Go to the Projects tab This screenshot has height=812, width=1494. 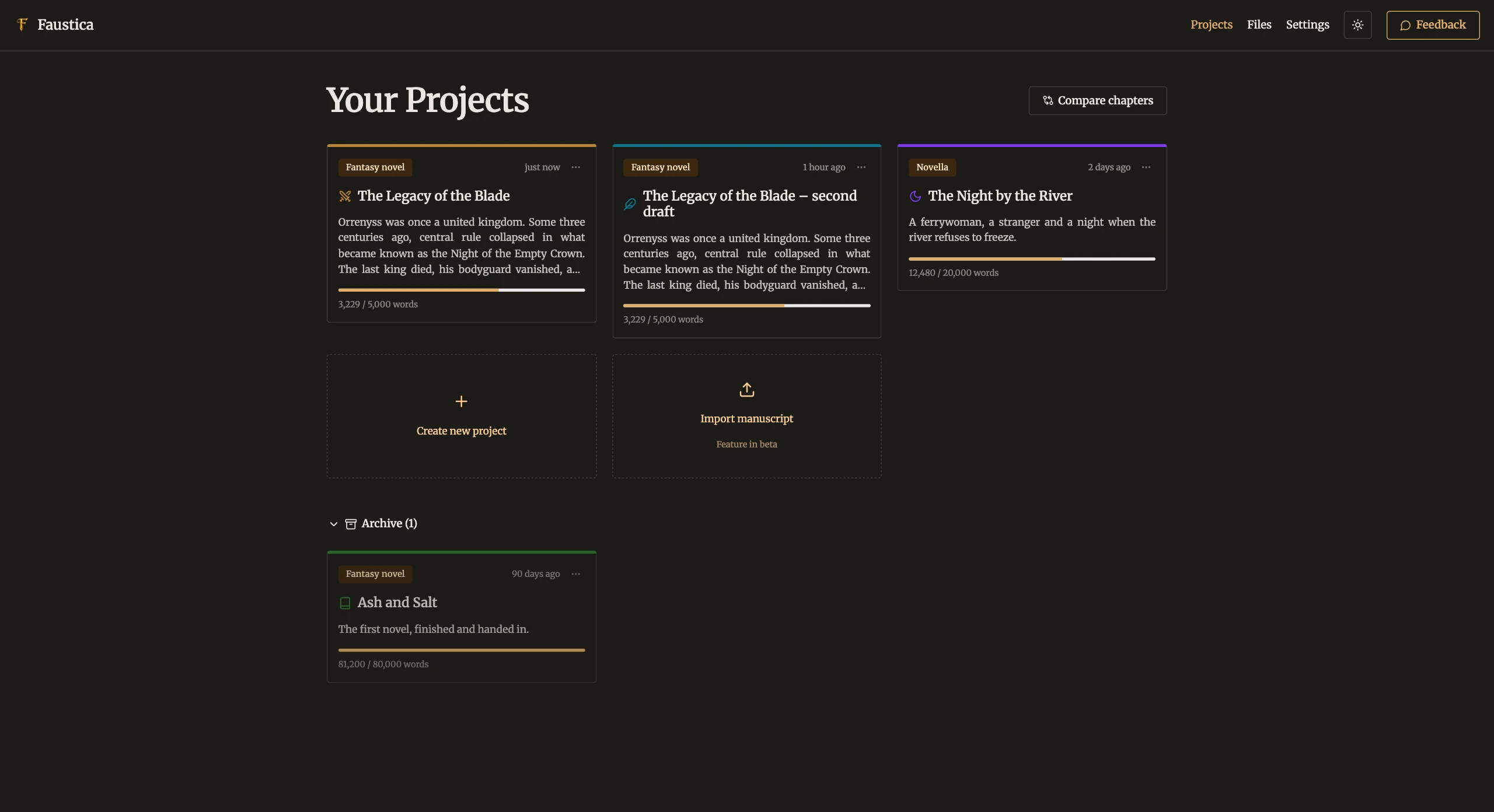[1211, 24]
